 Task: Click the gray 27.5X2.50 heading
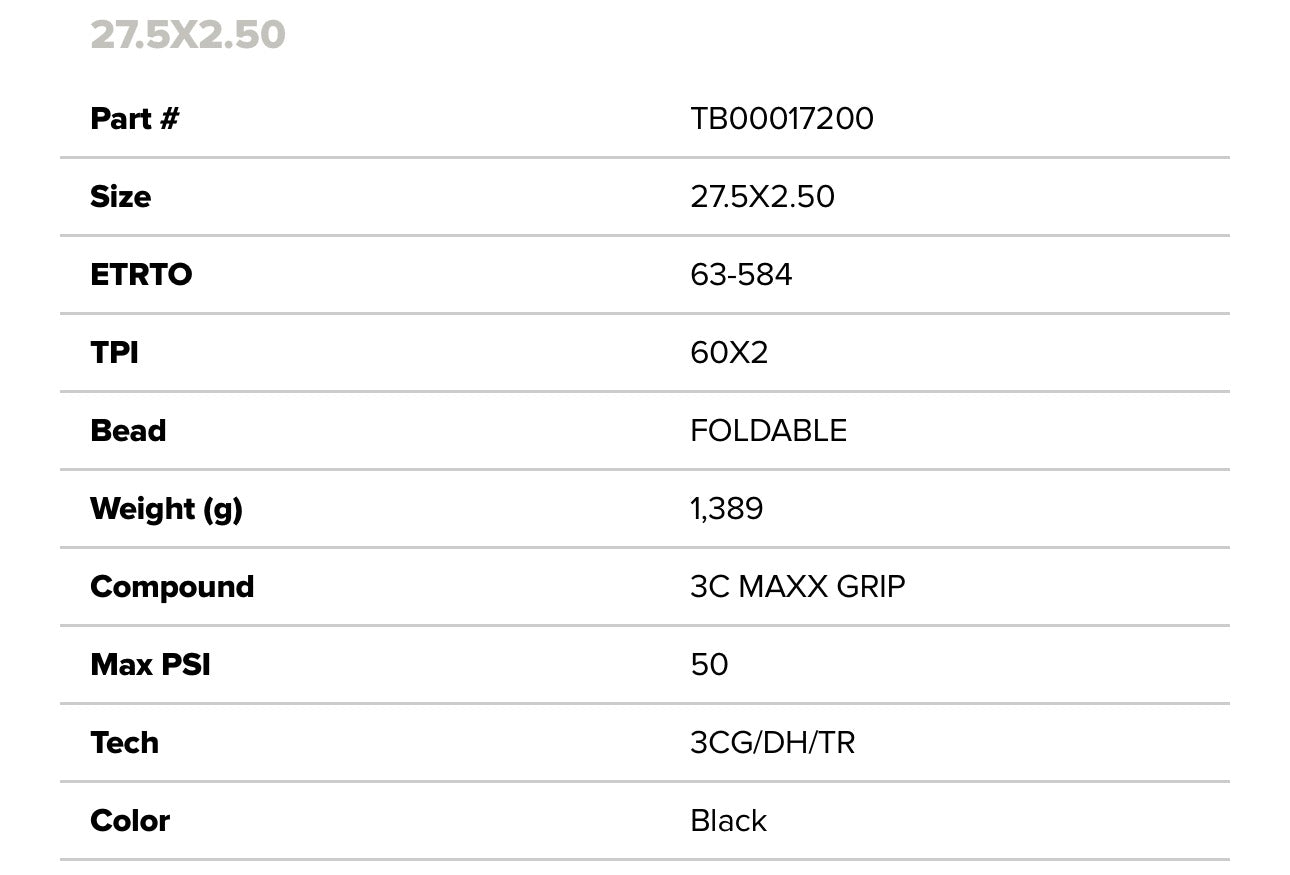188,35
